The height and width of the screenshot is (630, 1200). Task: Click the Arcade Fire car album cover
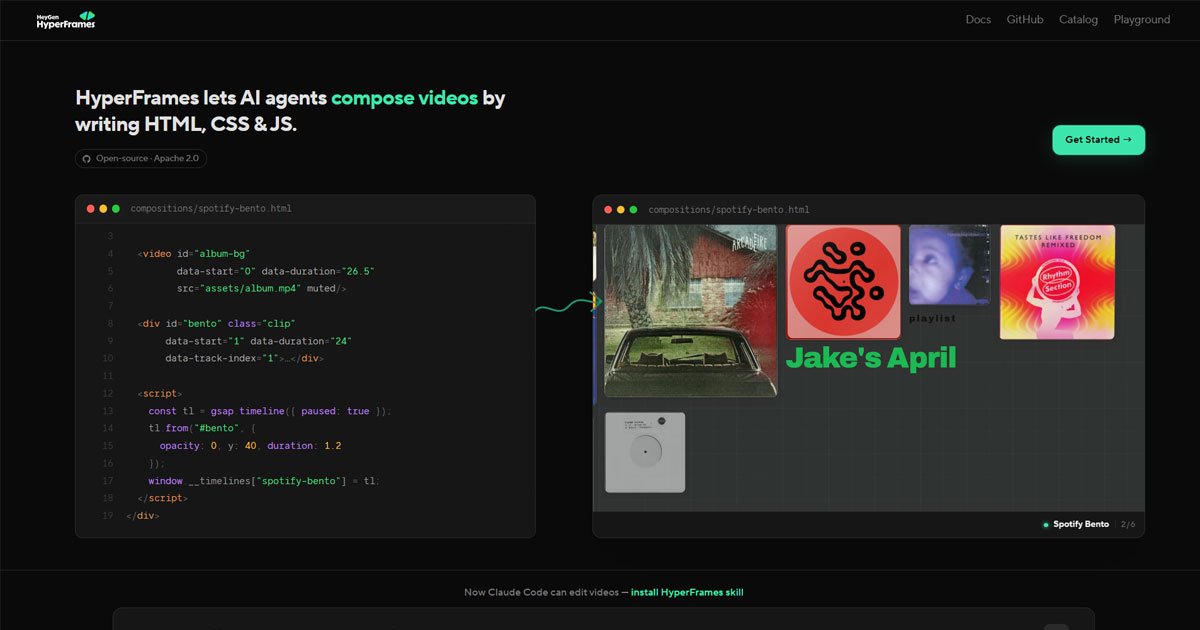(691, 310)
